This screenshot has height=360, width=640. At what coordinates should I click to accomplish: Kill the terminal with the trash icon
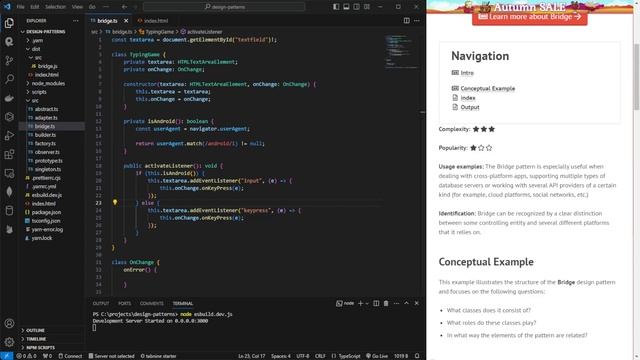[386, 303]
